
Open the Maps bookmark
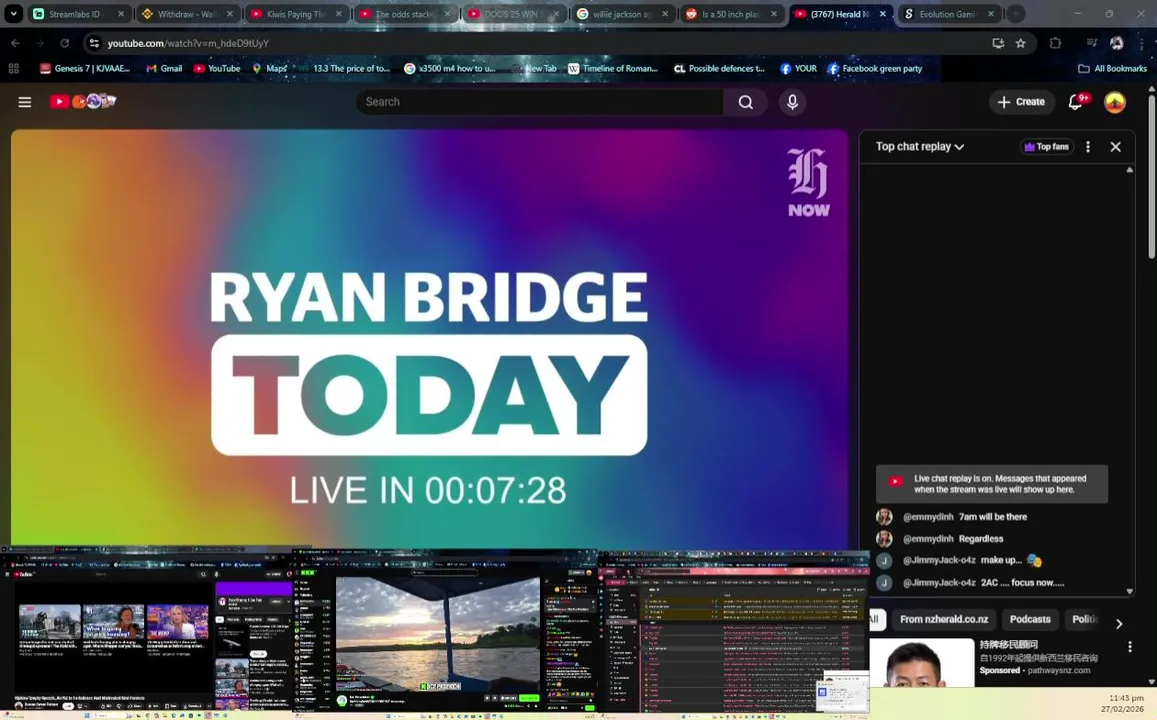coord(269,69)
